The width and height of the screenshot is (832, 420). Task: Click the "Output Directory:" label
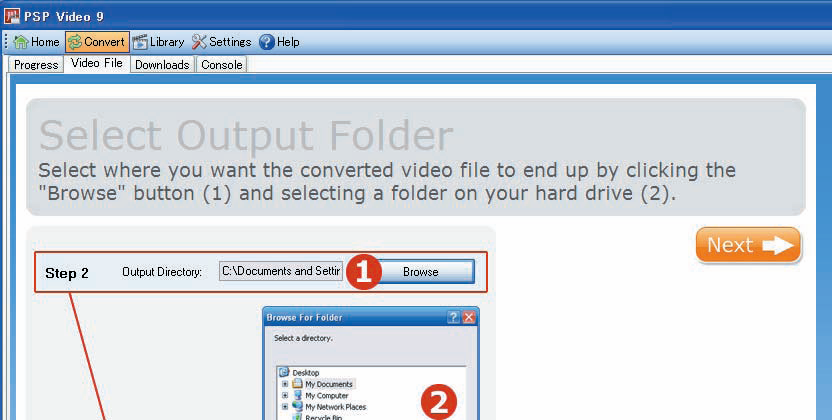[162, 272]
